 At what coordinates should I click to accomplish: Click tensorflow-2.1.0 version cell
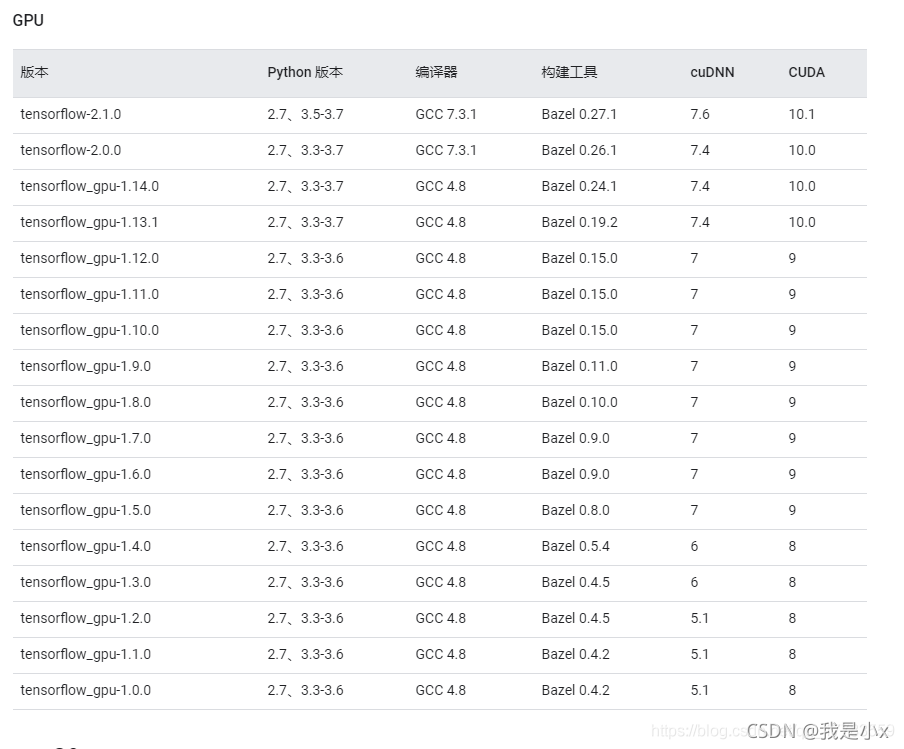click(x=71, y=114)
